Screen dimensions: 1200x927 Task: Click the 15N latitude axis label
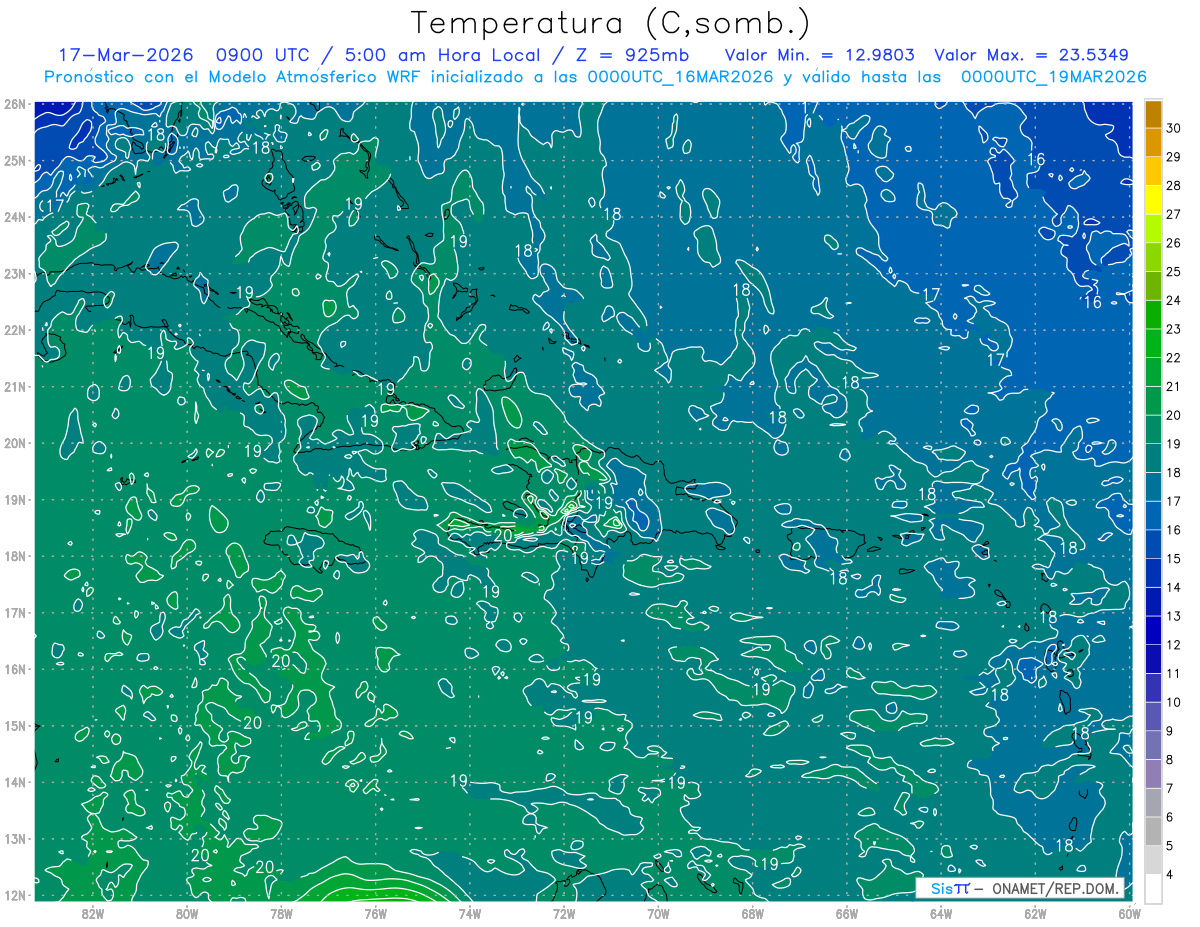(x=15, y=726)
